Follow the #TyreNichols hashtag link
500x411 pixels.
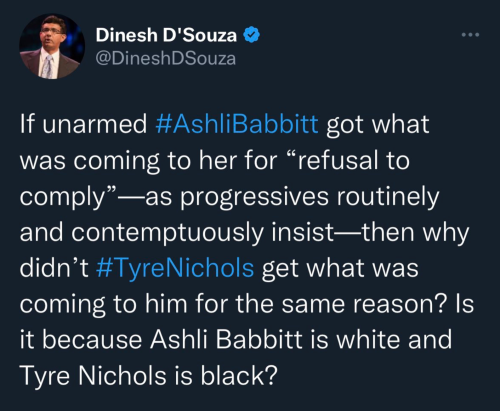coord(175,268)
